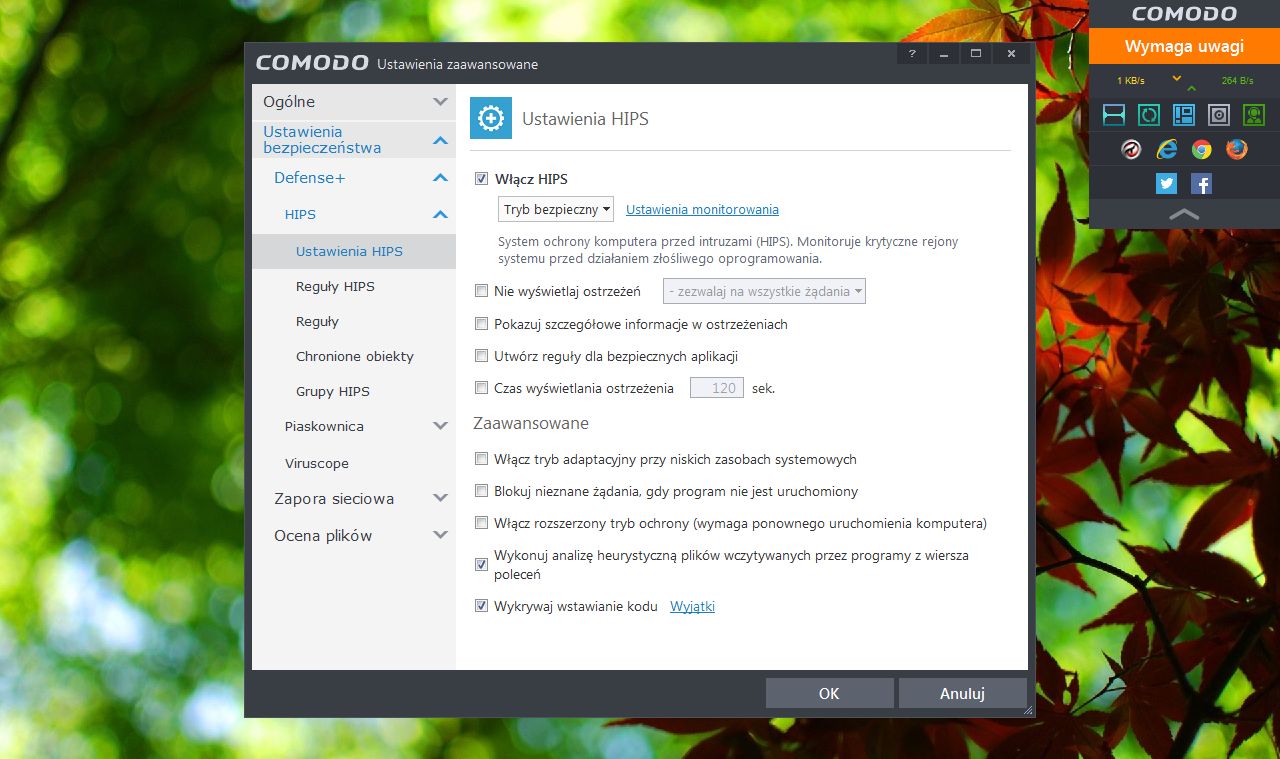The image size is (1280, 759).
Task: Expand the Zapora sieciowa section chevron
Action: (440, 498)
